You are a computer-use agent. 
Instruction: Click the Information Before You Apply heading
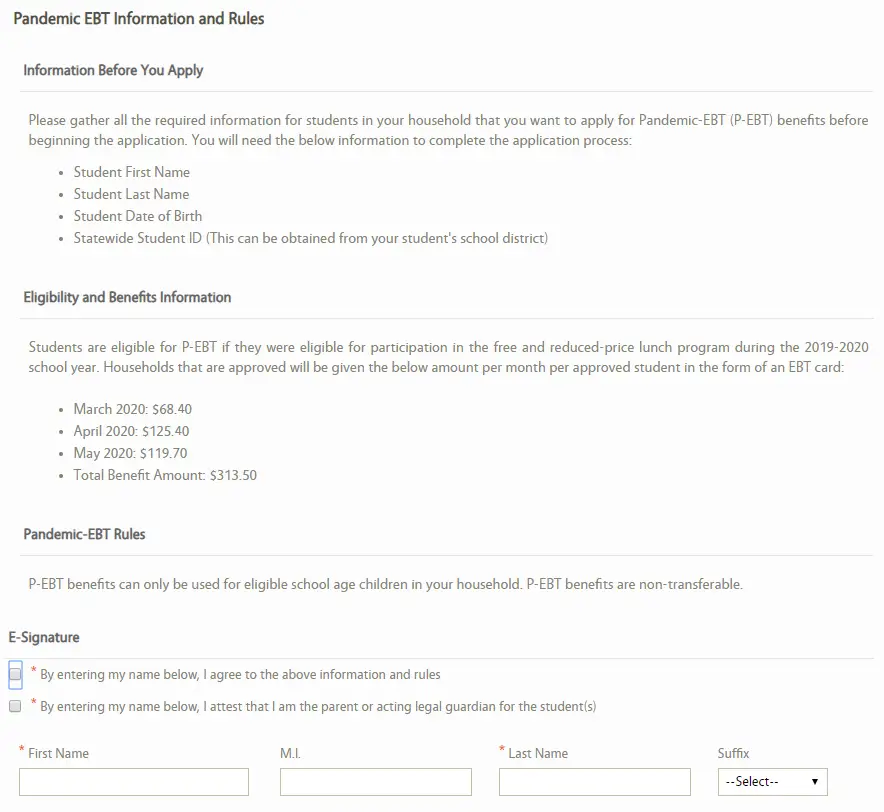pyautogui.click(x=113, y=70)
